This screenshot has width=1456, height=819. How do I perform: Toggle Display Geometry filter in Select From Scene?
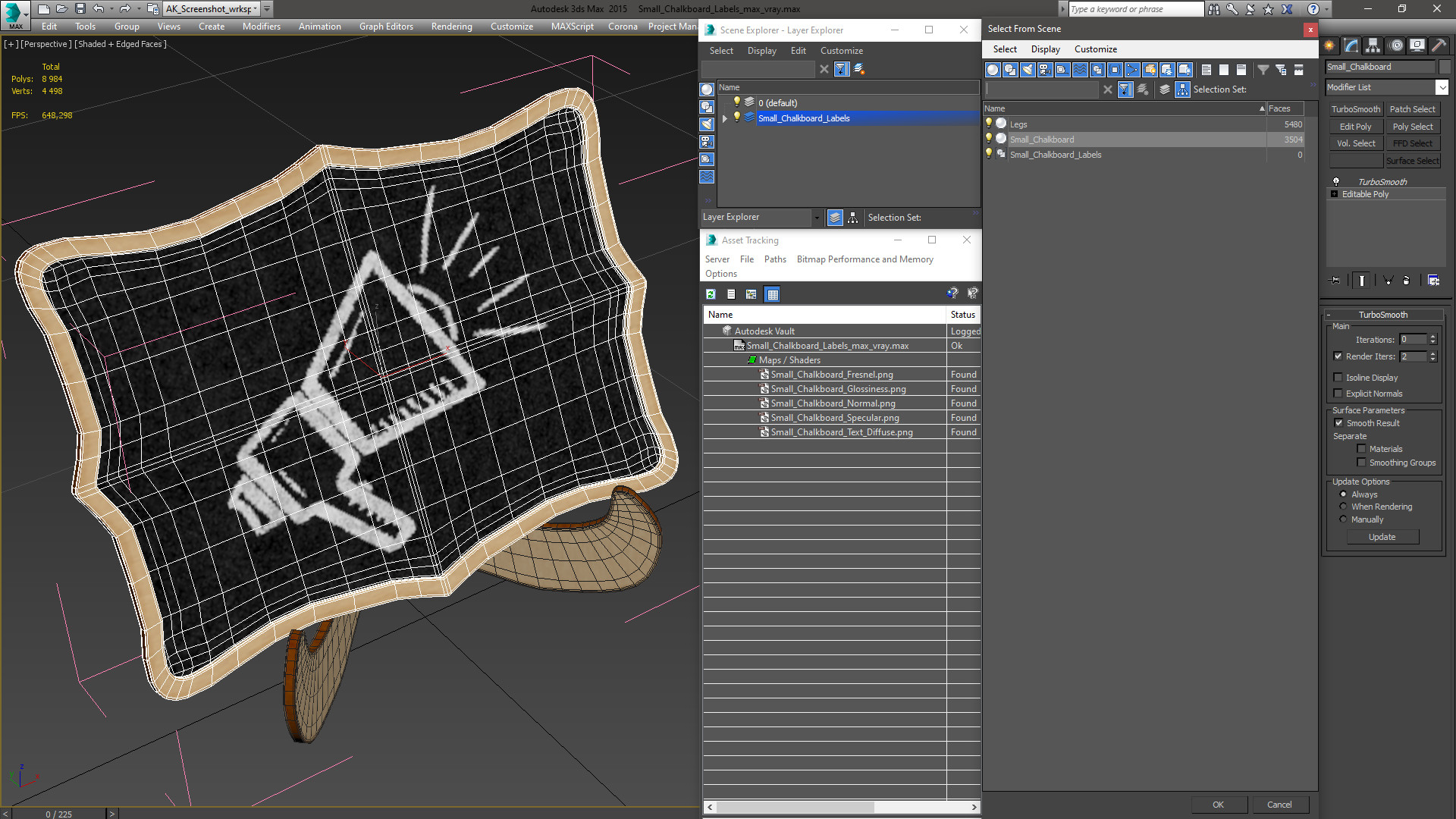[993, 70]
